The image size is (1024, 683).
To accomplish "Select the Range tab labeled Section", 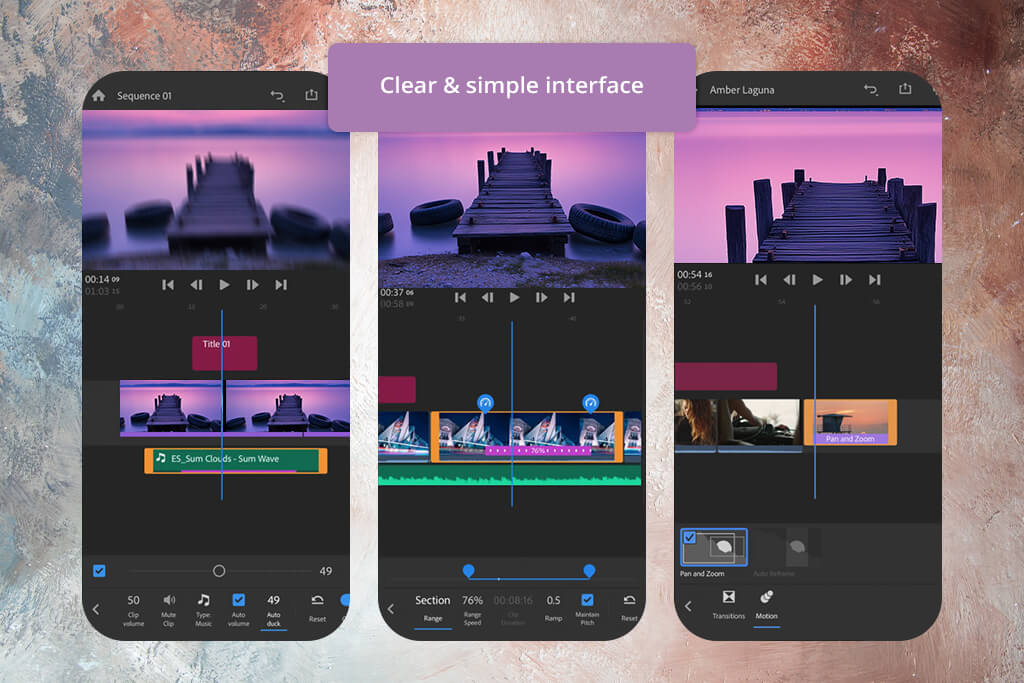I will 433,609.
